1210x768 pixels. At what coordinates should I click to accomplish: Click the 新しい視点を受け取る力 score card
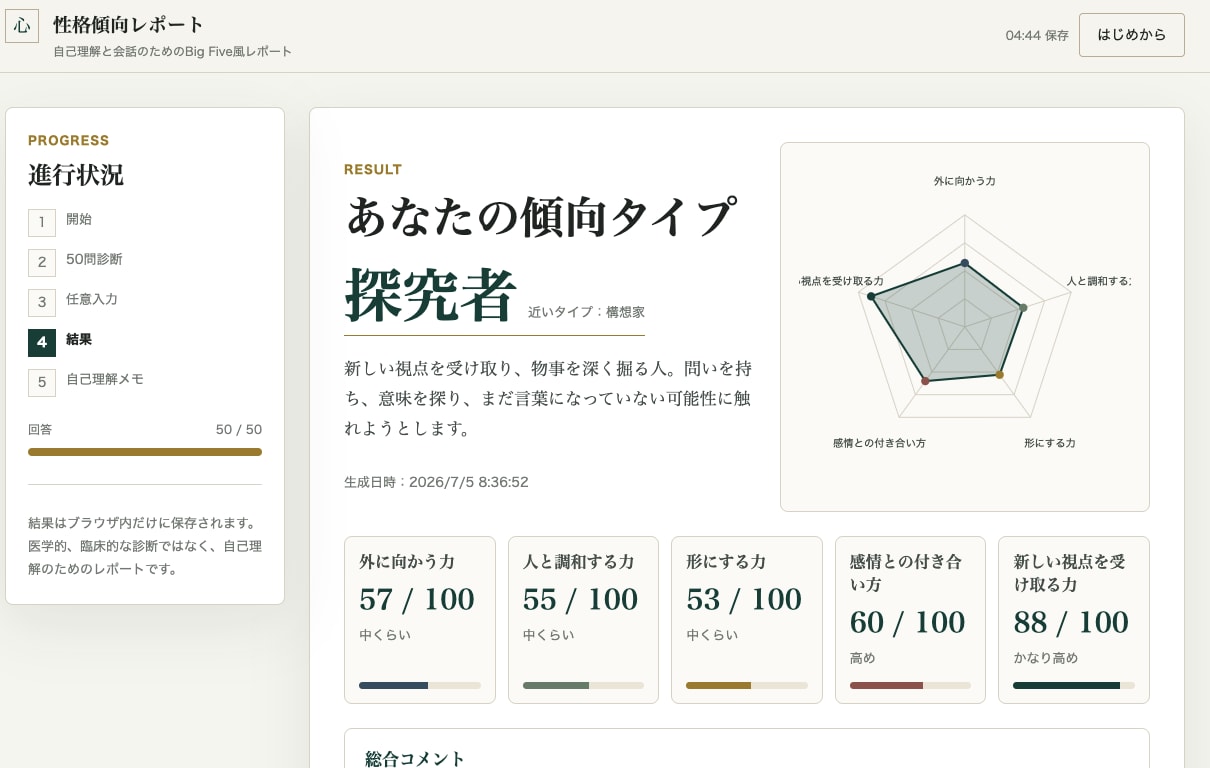[1074, 620]
